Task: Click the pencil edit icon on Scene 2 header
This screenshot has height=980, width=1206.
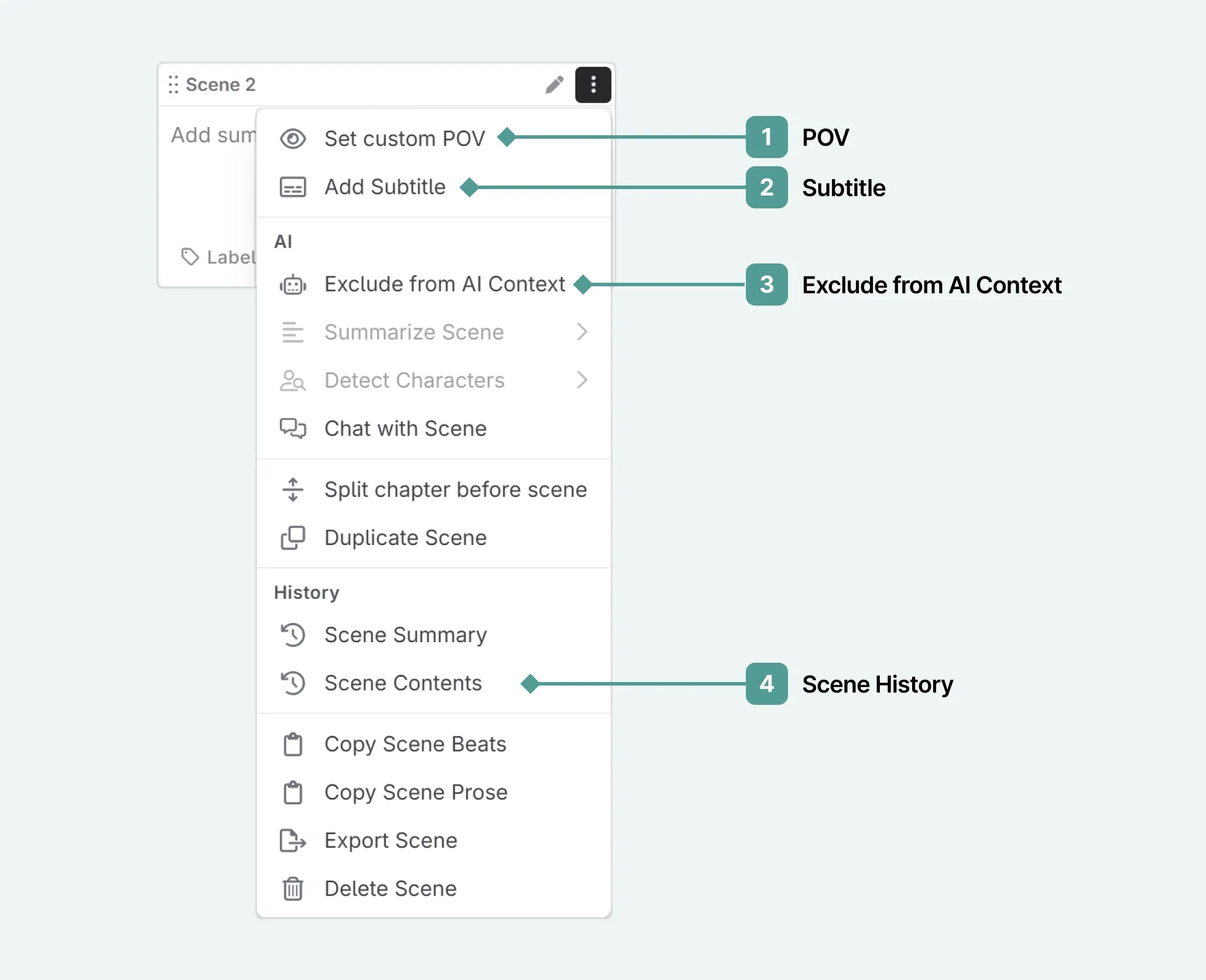Action: 554,84
